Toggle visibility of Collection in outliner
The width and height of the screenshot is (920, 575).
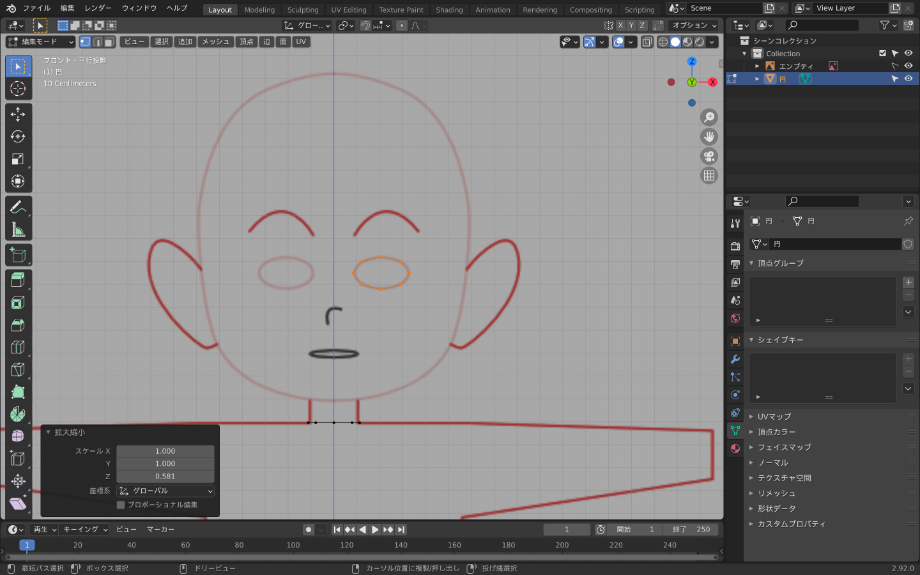point(908,53)
